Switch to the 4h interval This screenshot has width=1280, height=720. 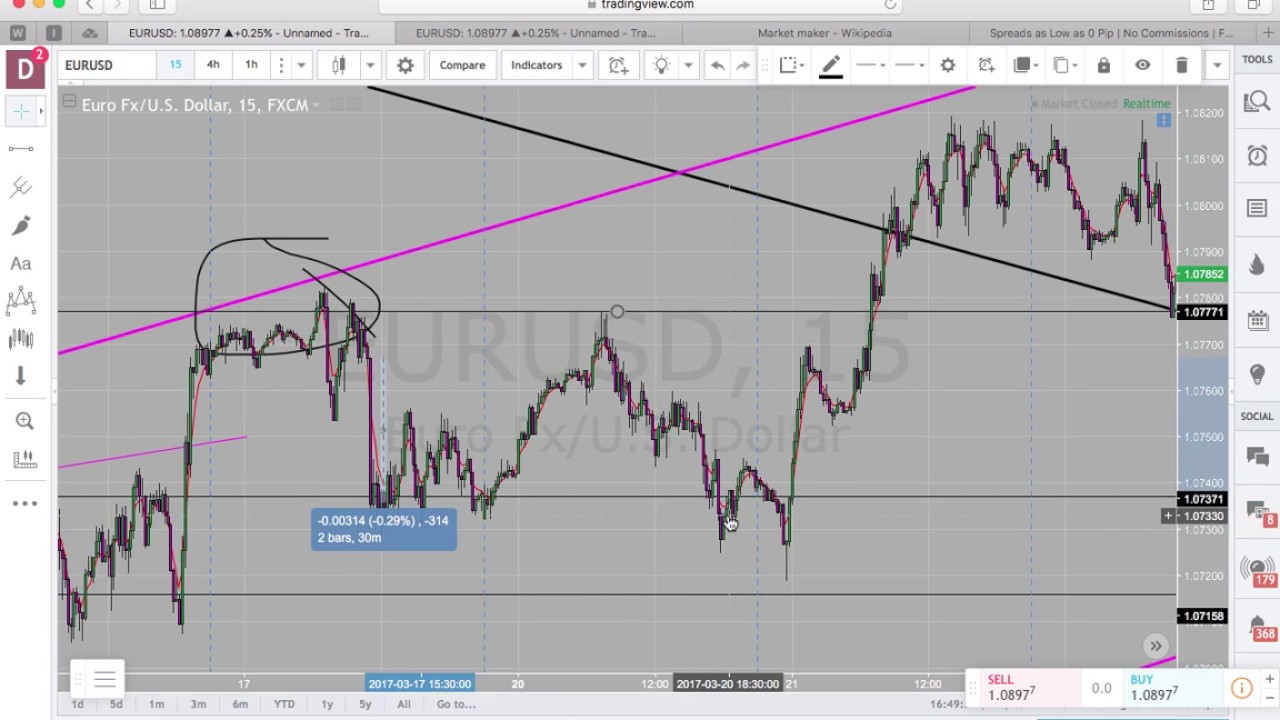click(x=213, y=65)
